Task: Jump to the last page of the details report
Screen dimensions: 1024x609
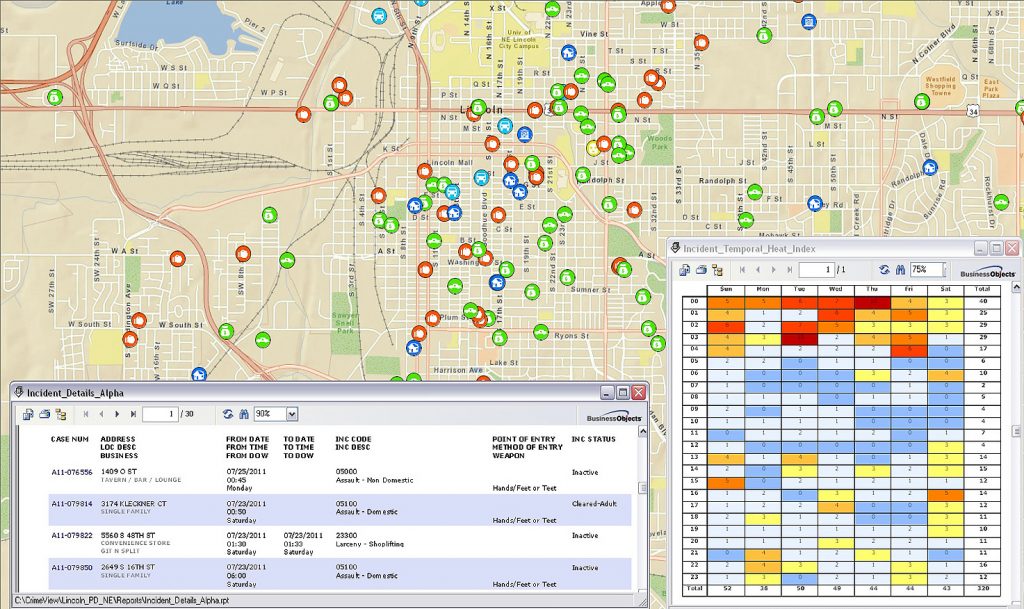Action: click(x=134, y=413)
